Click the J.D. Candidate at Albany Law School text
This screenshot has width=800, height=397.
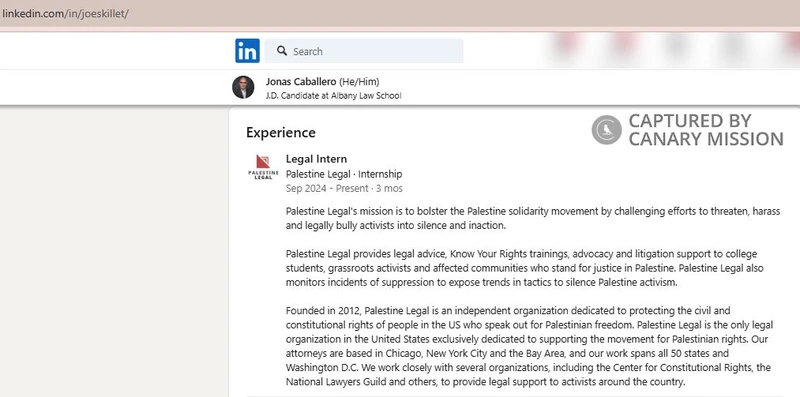point(334,95)
